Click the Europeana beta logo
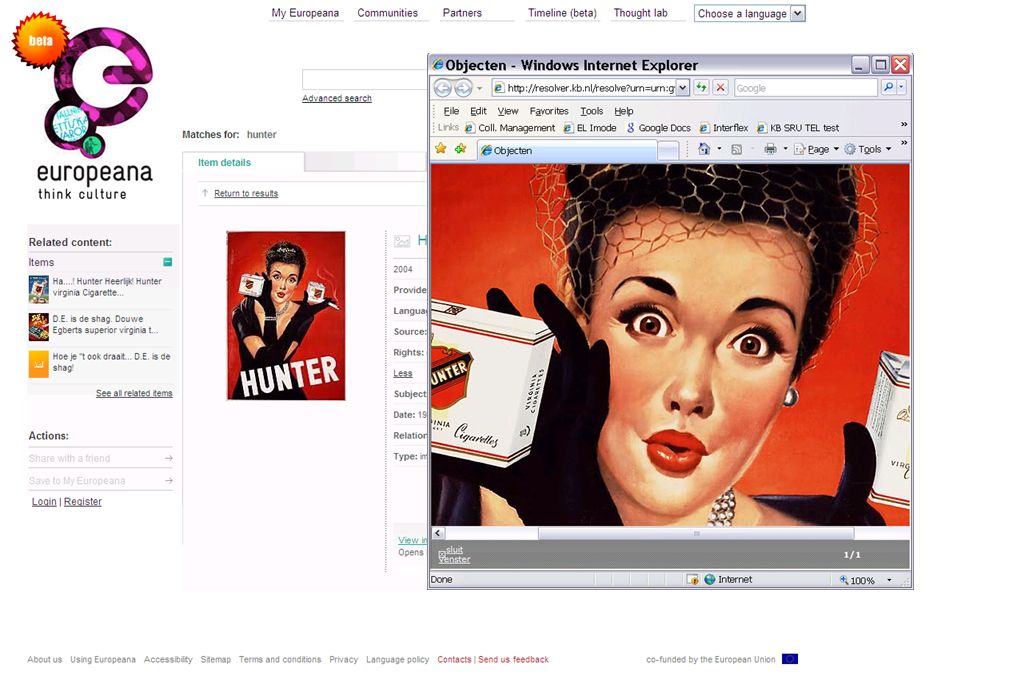1020x680 pixels. (x=85, y=107)
